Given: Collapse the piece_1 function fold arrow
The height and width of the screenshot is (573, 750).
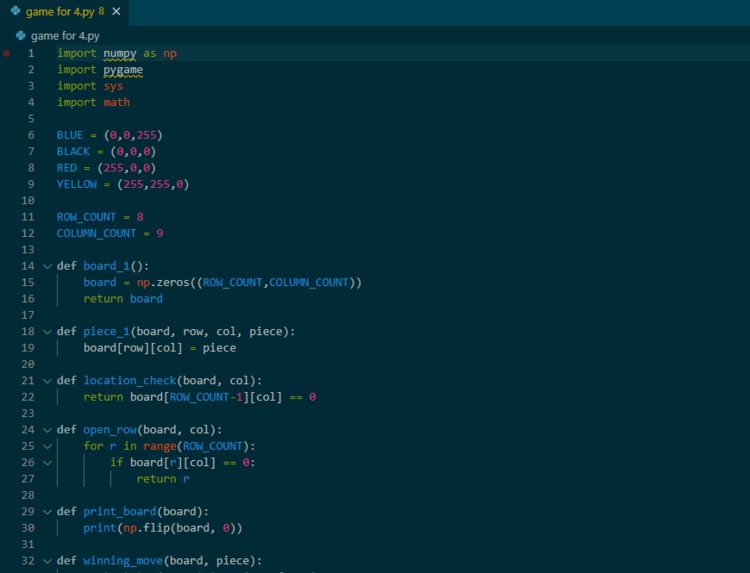Looking at the screenshot, I should tap(47, 332).
